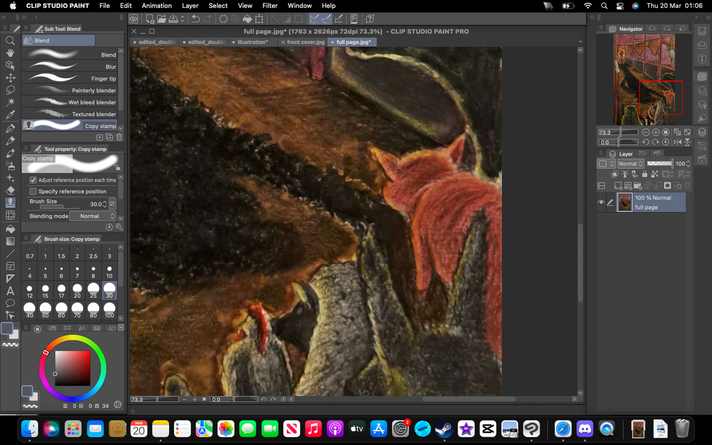Open the save options arrows in command bar

(183, 19)
